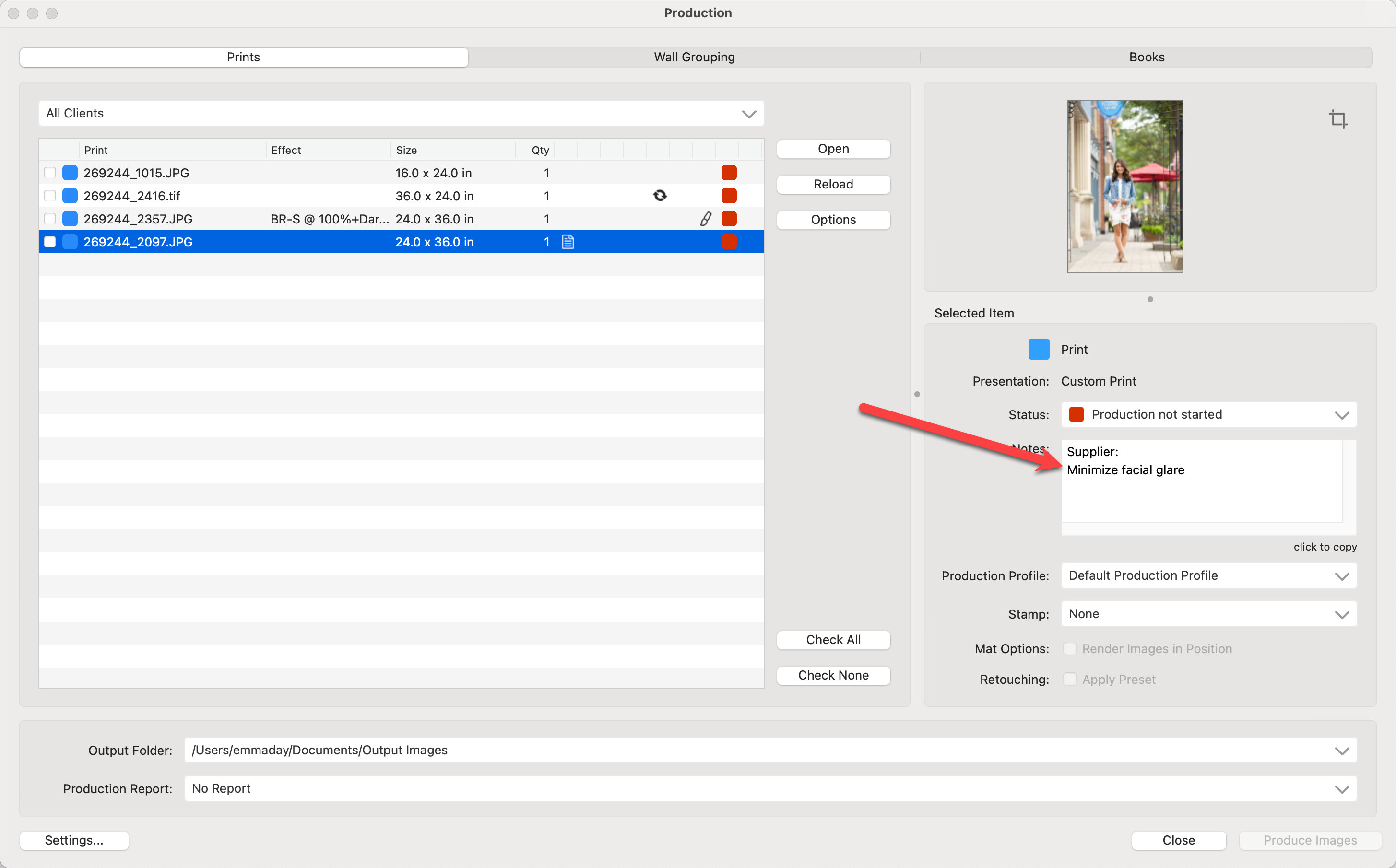Viewport: 1396px width, 868px height.
Task: Click the crop icon beside the preview
Action: pyautogui.click(x=1337, y=119)
